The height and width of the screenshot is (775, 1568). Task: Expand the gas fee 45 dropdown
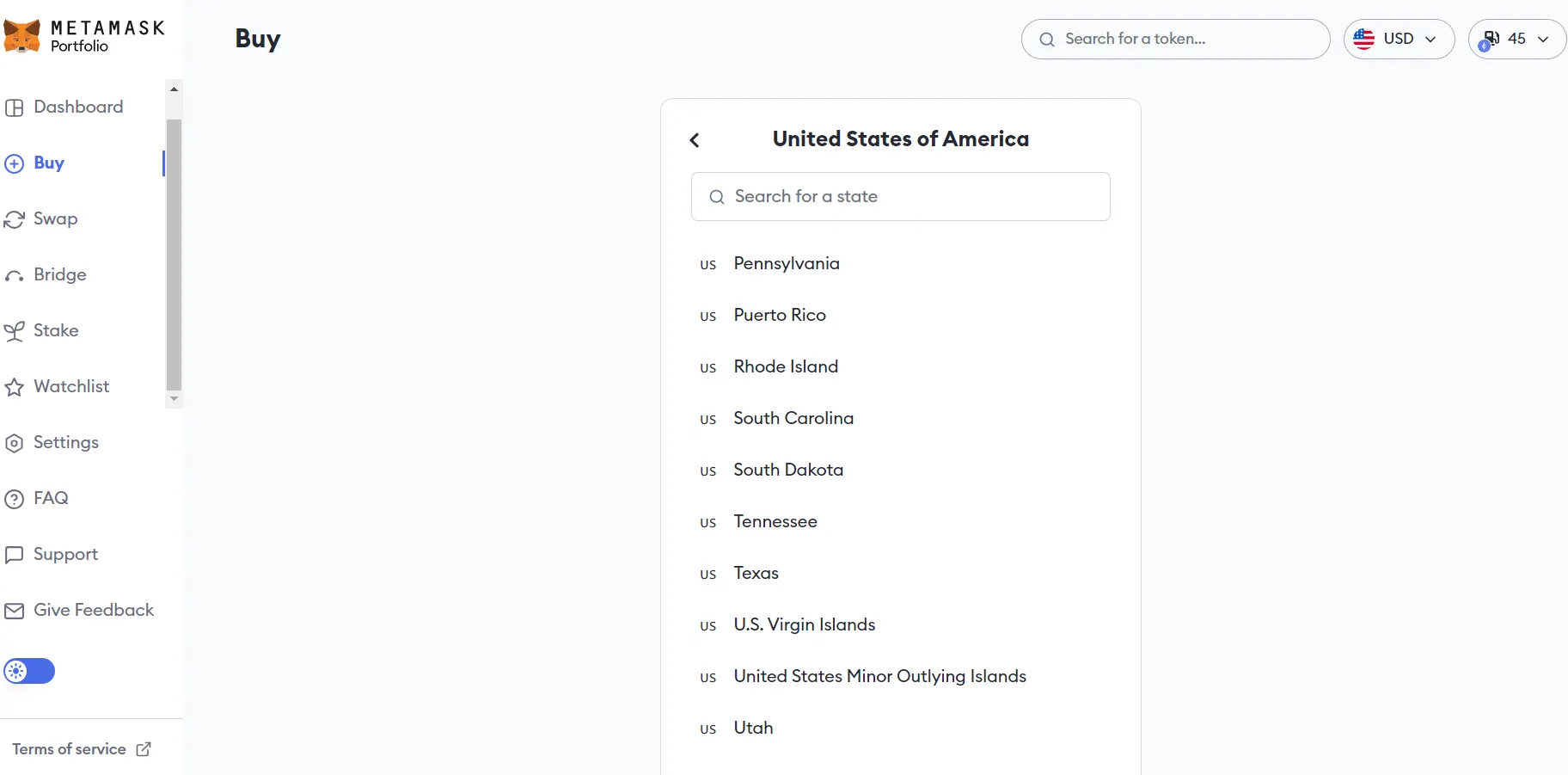1517,39
